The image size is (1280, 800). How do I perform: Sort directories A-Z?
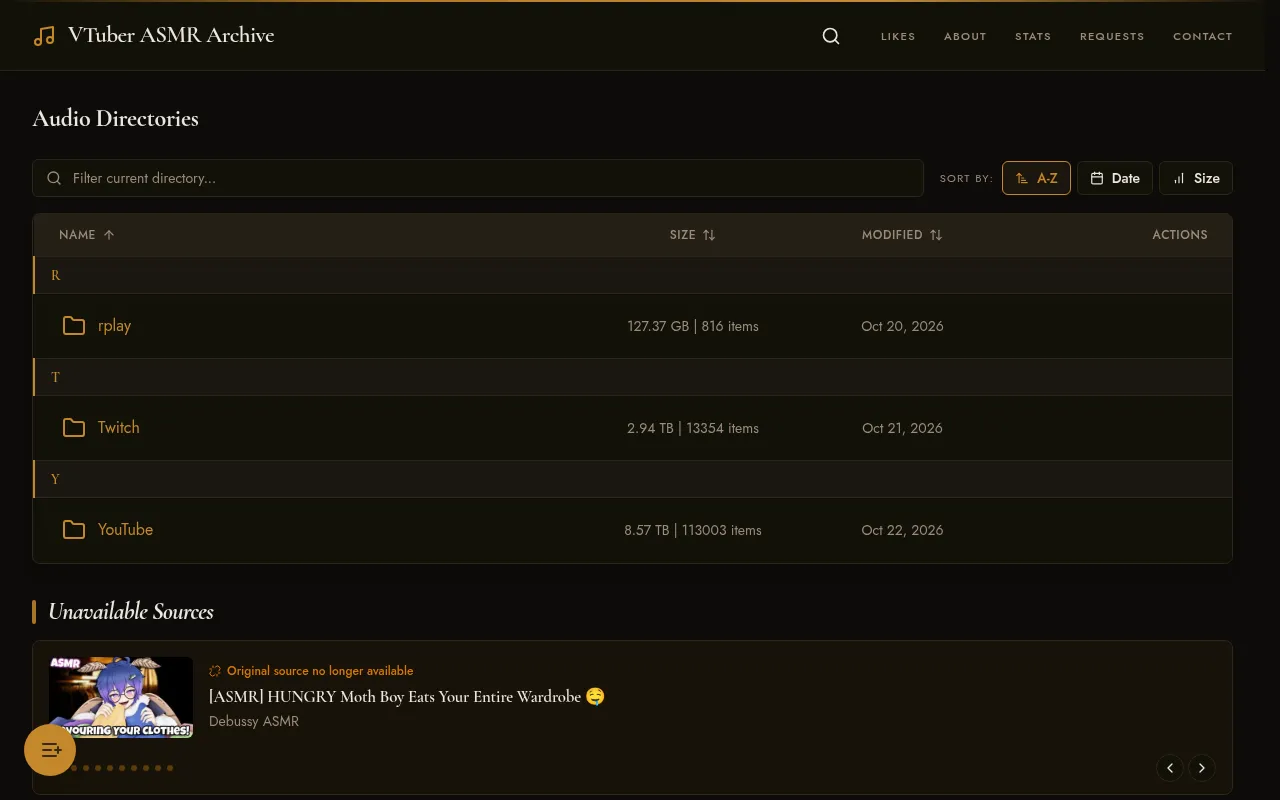1036,178
